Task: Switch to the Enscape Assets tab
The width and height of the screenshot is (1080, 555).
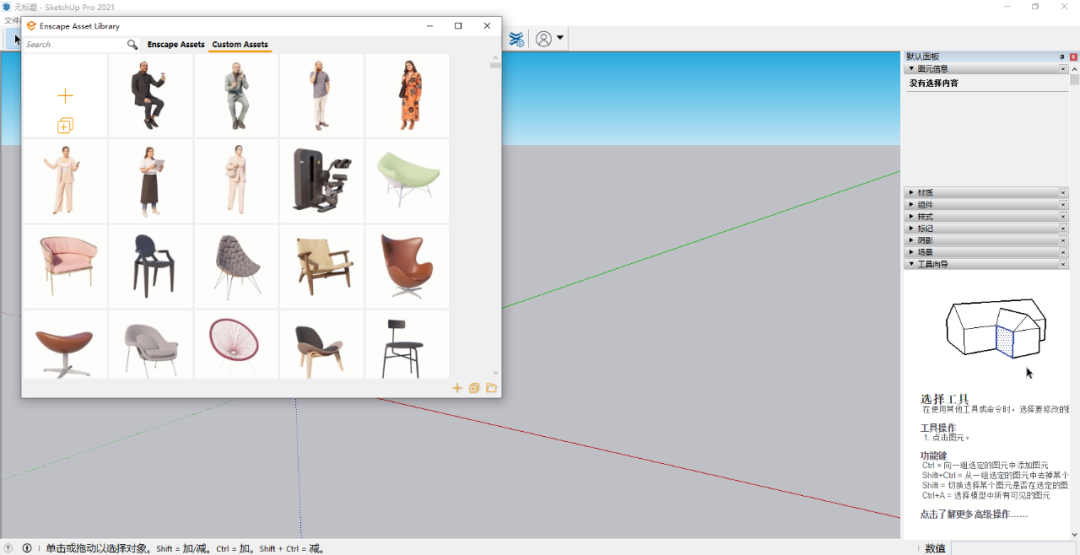Action: pyautogui.click(x=176, y=45)
